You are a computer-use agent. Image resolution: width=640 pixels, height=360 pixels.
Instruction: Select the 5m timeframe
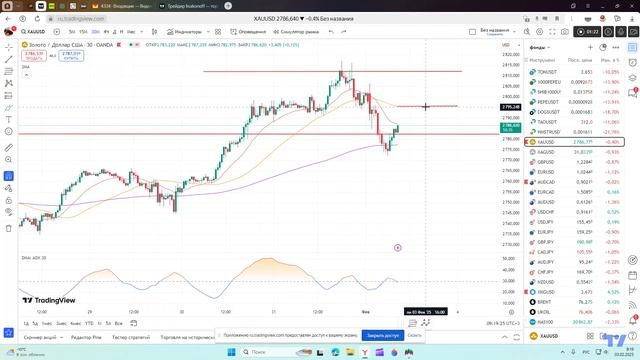click(x=72, y=31)
